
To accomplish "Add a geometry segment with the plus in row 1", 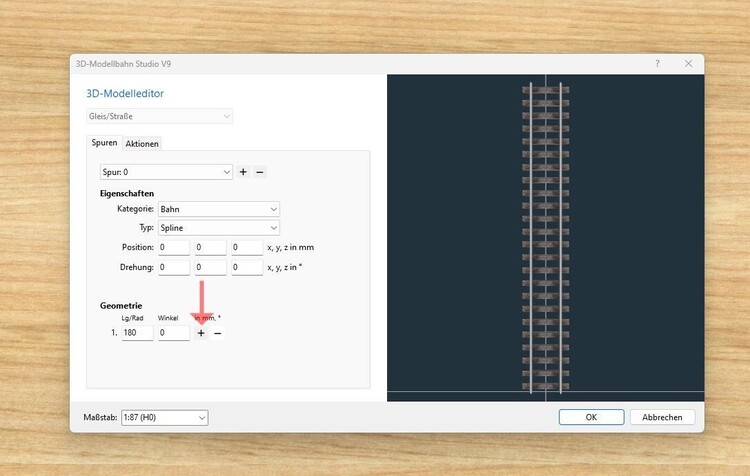I will [x=201, y=333].
